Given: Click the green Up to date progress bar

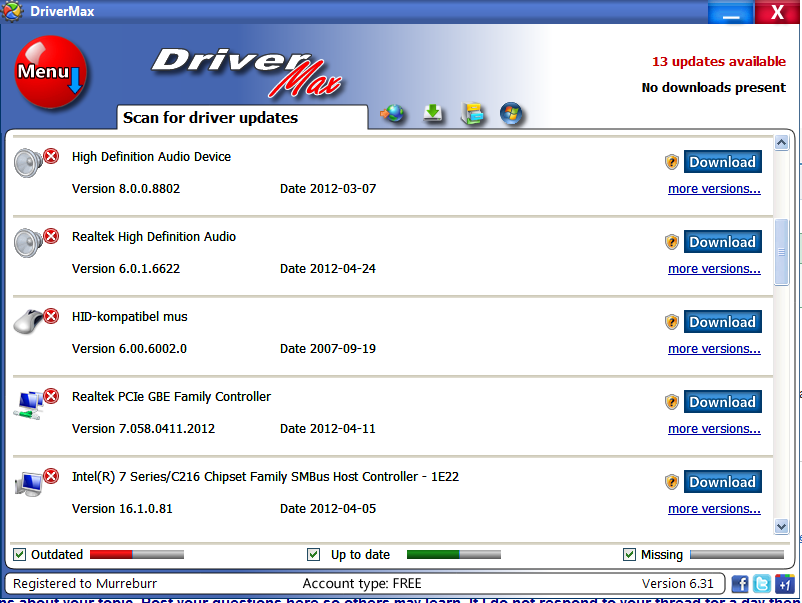Looking at the screenshot, I should 454,554.
